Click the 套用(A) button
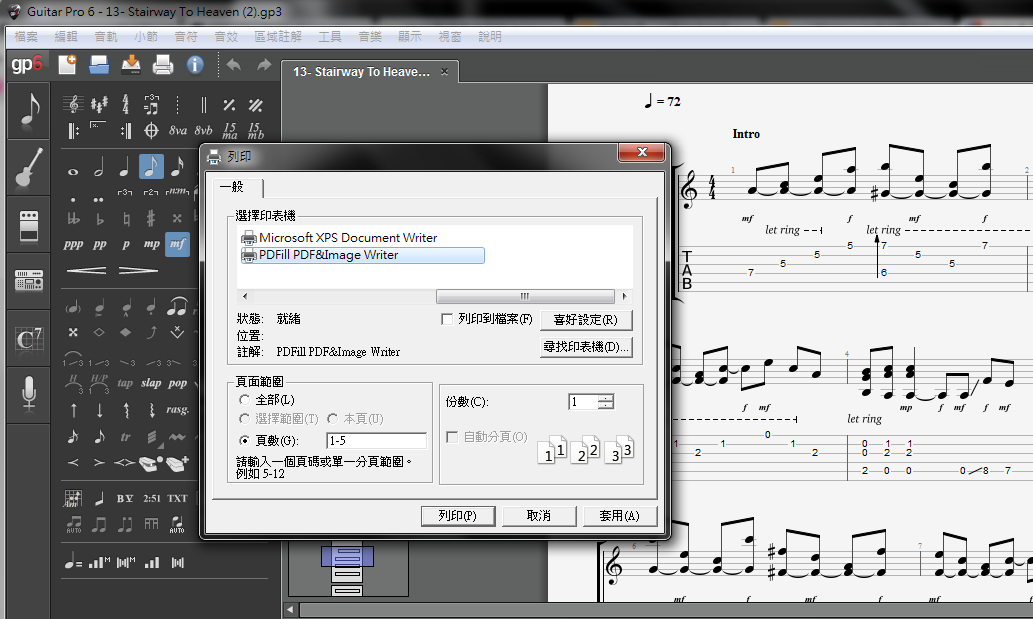 pos(620,516)
